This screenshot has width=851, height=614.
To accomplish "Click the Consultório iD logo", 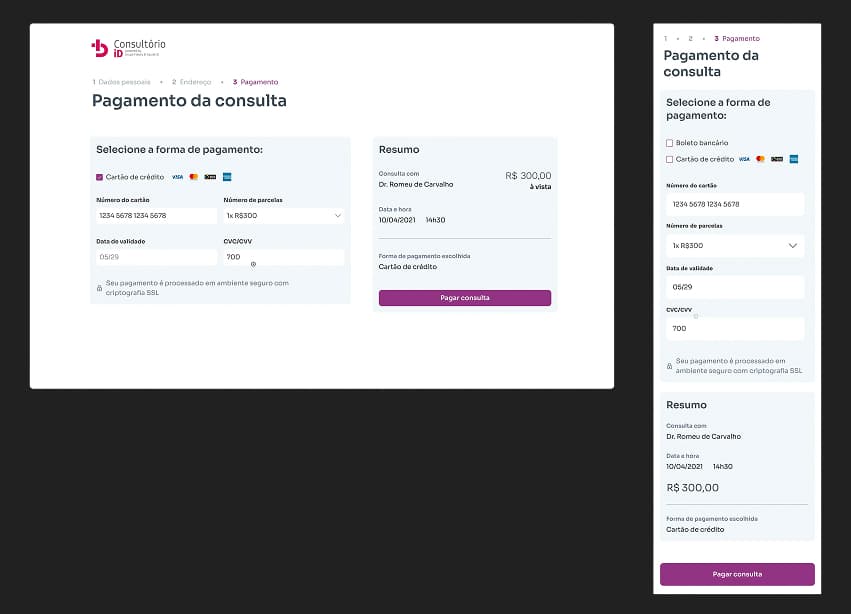I will point(128,47).
